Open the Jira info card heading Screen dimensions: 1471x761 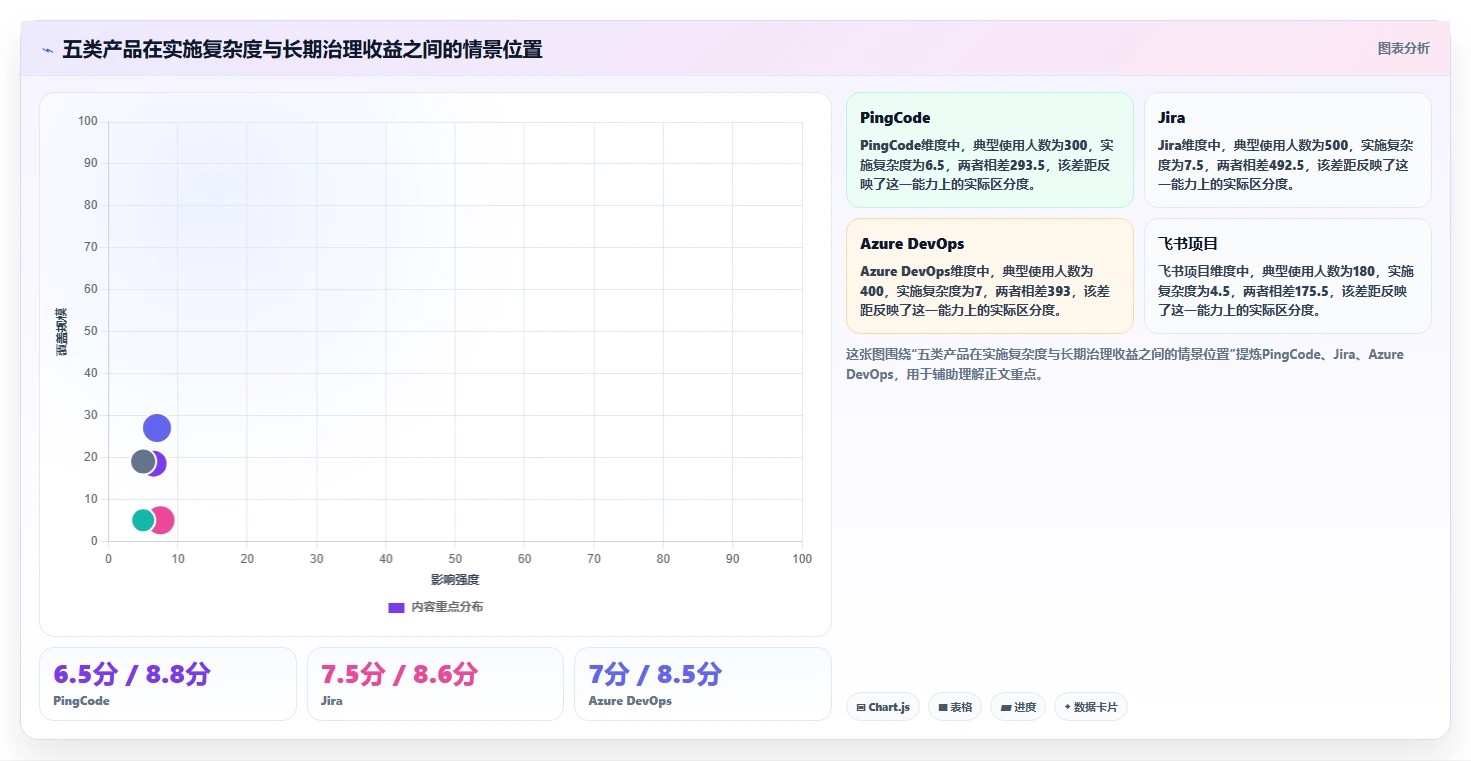[x=1172, y=117]
